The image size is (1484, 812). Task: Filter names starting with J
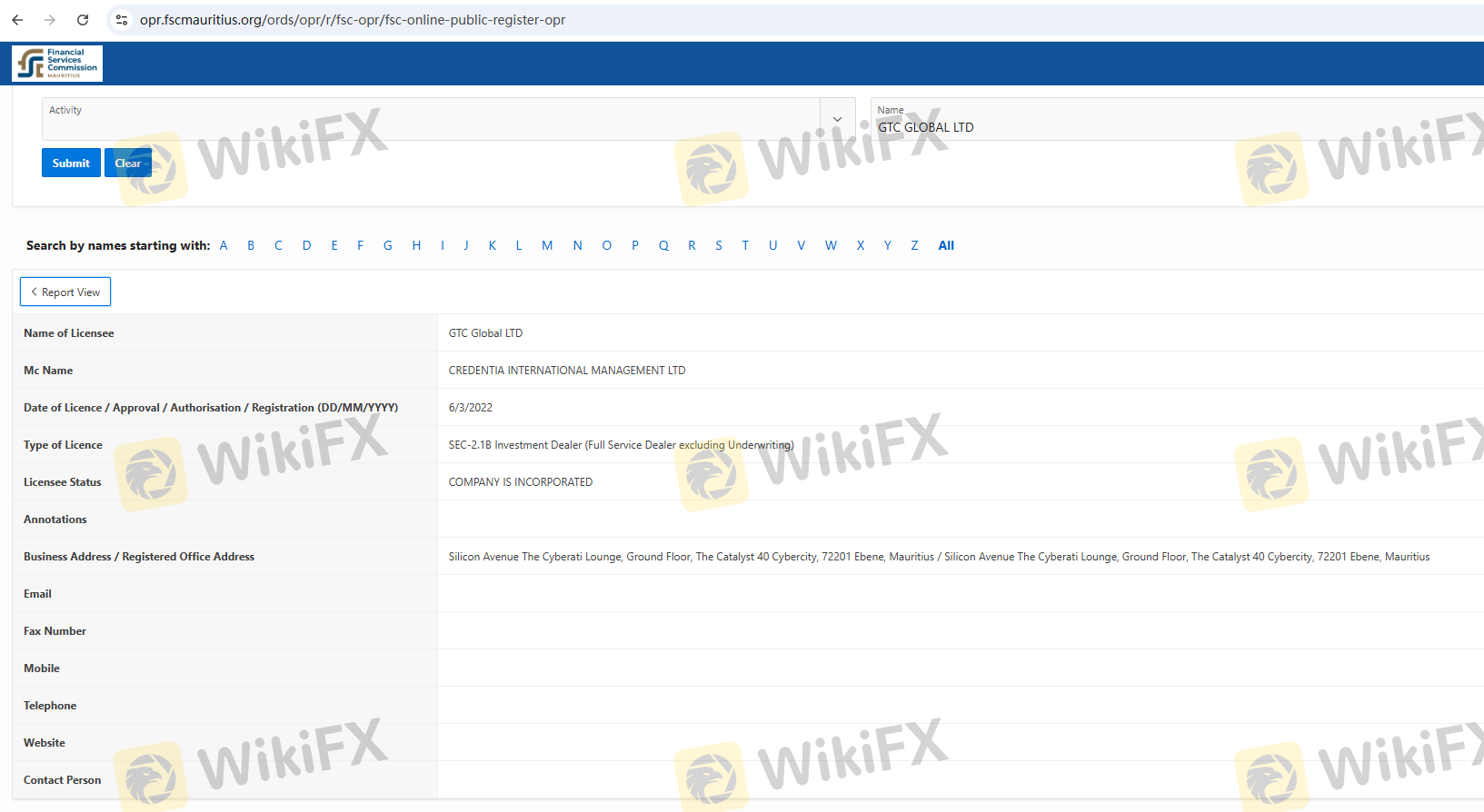(x=466, y=245)
